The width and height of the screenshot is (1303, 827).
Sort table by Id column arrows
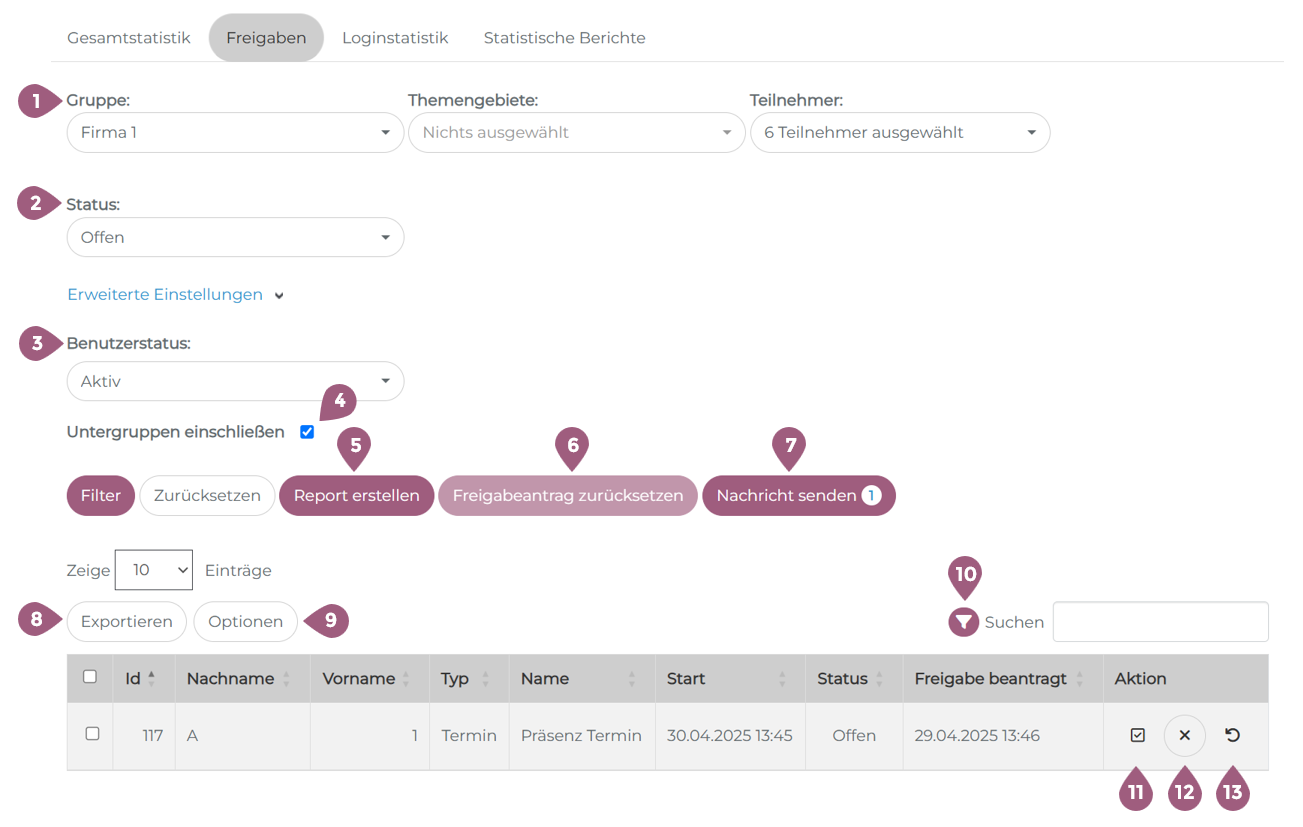point(152,678)
